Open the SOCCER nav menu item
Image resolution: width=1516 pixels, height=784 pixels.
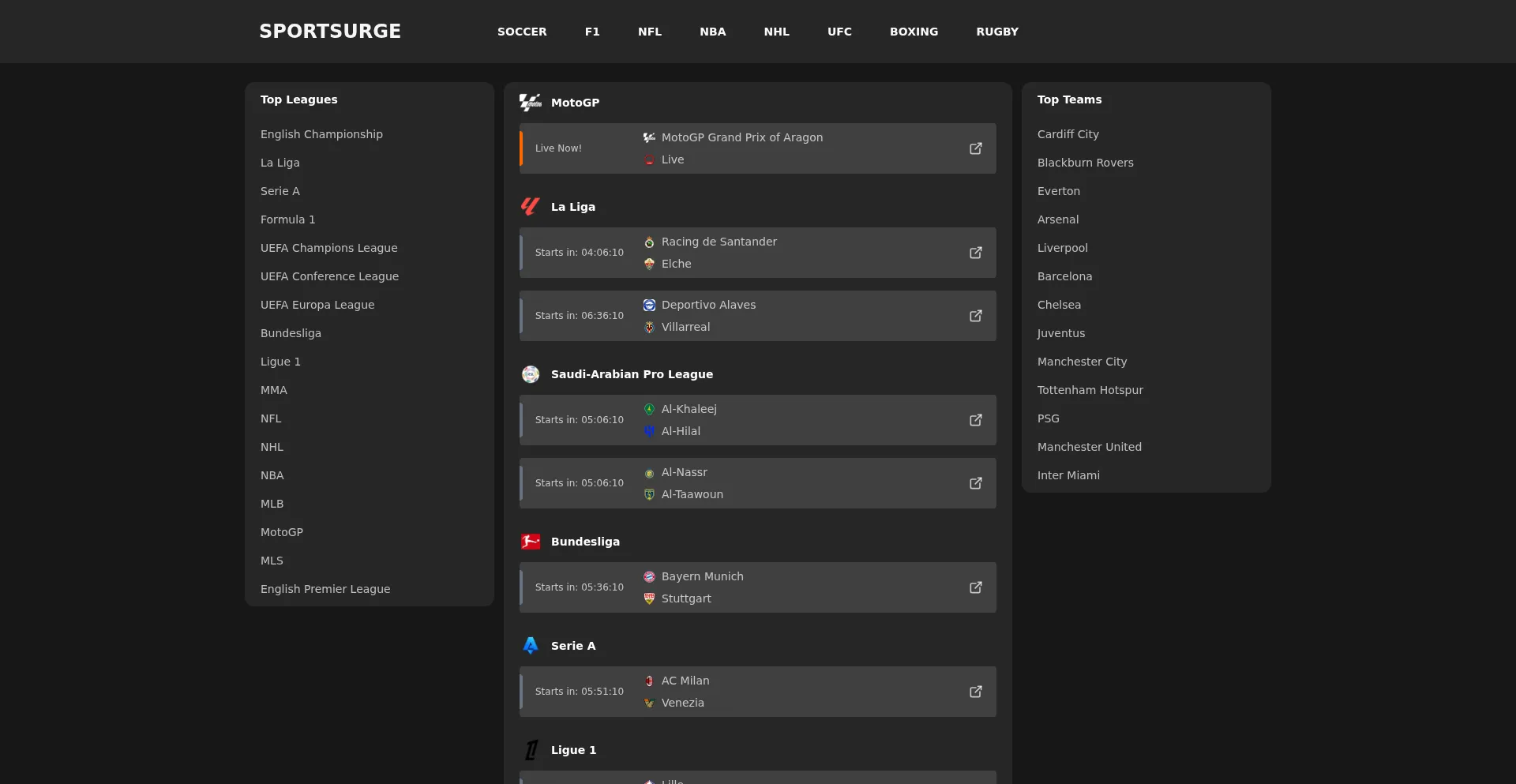[522, 32]
